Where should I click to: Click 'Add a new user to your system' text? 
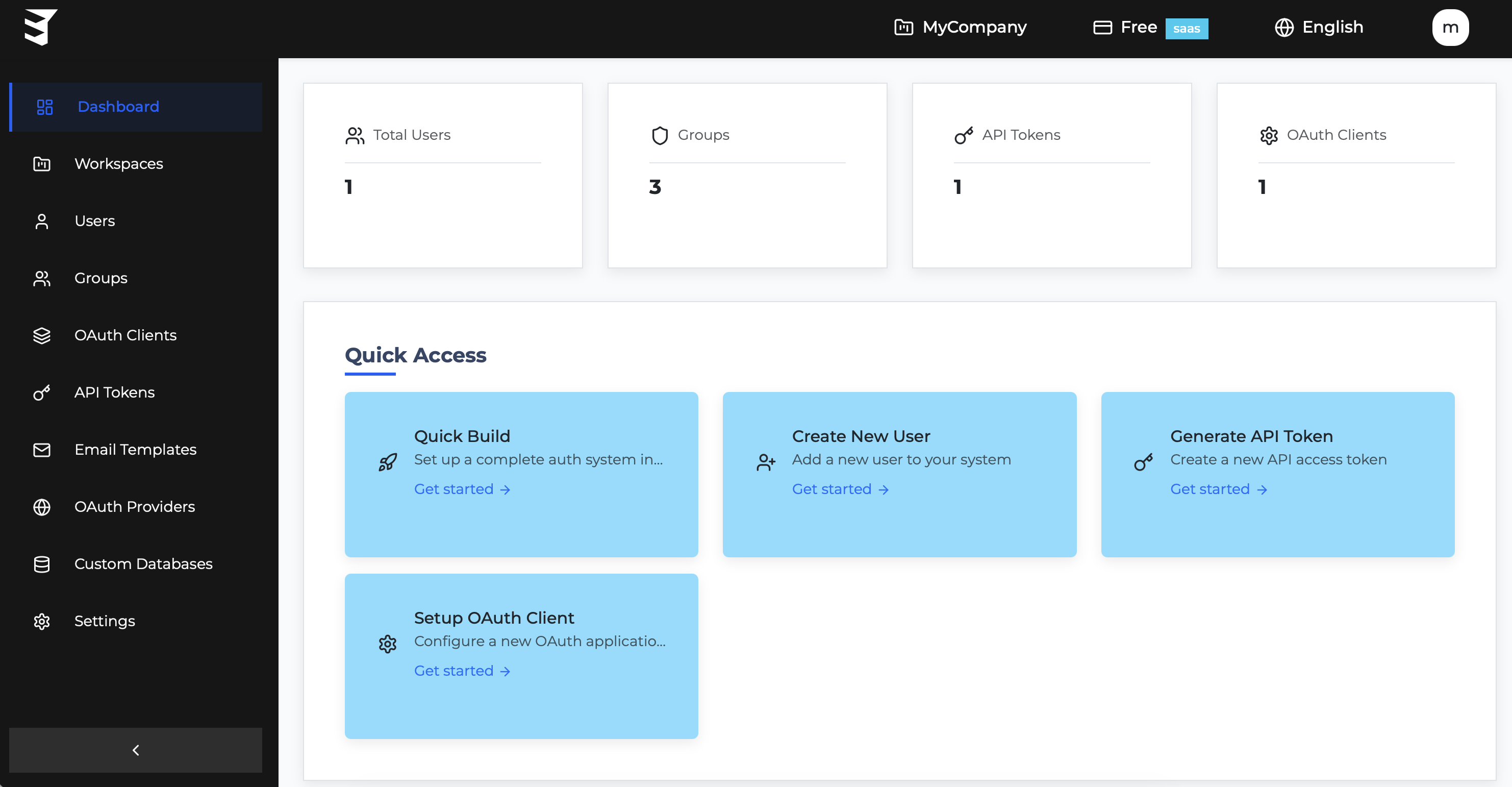901,460
